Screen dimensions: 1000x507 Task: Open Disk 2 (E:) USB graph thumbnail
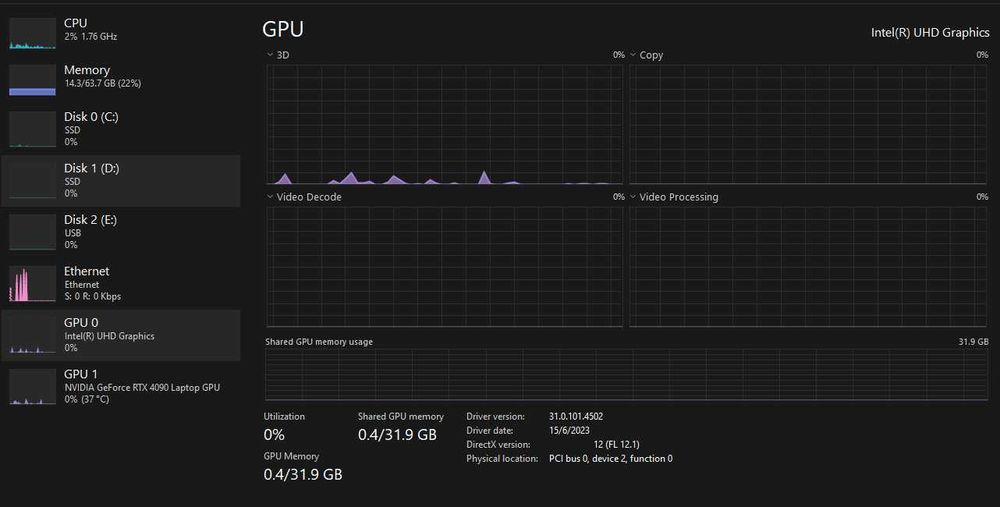point(33,232)
